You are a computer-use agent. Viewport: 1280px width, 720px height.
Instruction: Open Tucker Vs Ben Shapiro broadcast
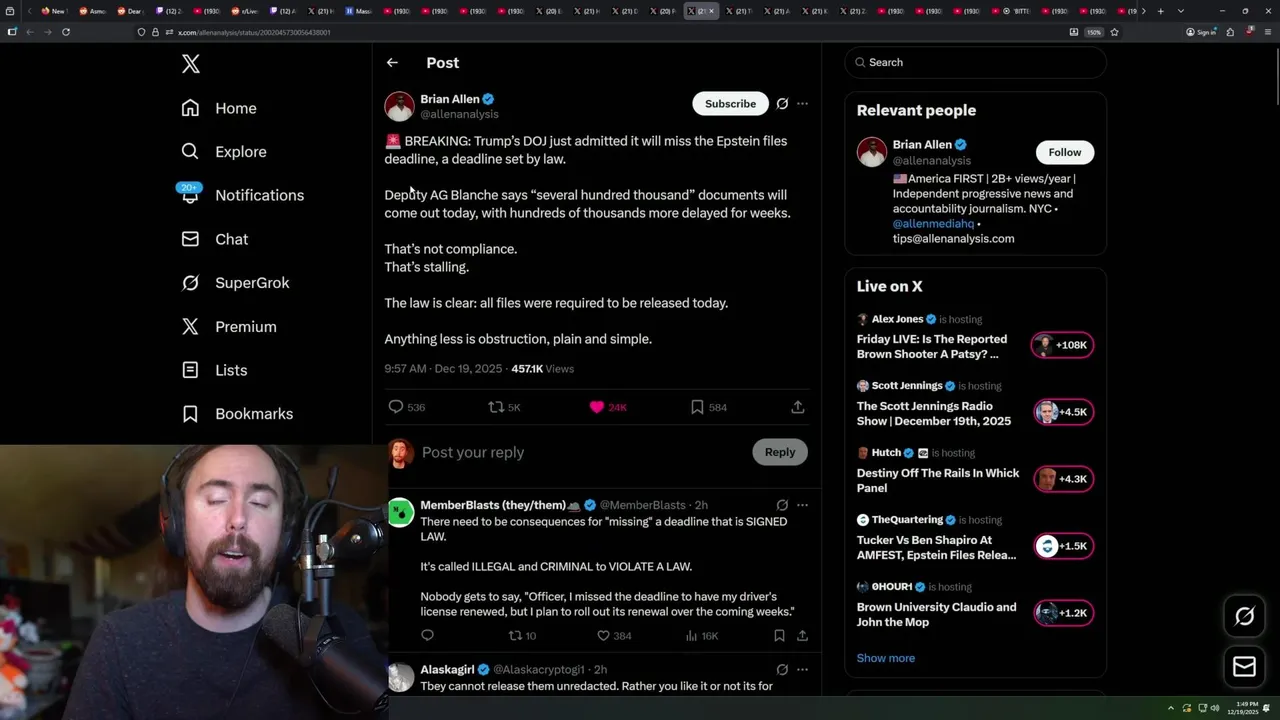[x=936, y=547]
